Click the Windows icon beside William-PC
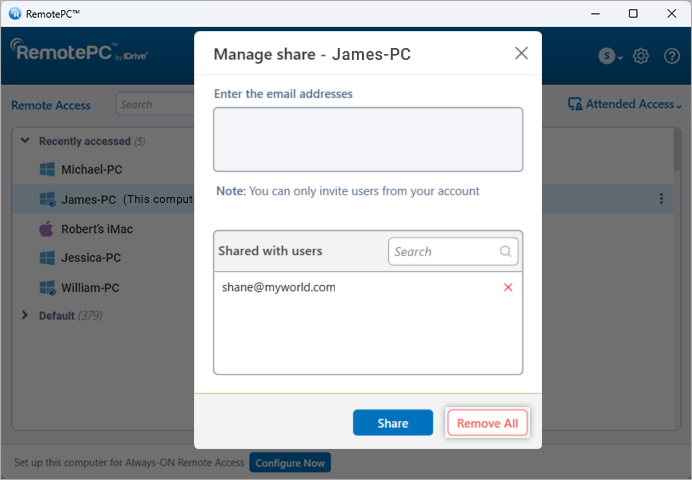Image resolution: width=692 pixels, height=480 pixels. tap(46, 288)
